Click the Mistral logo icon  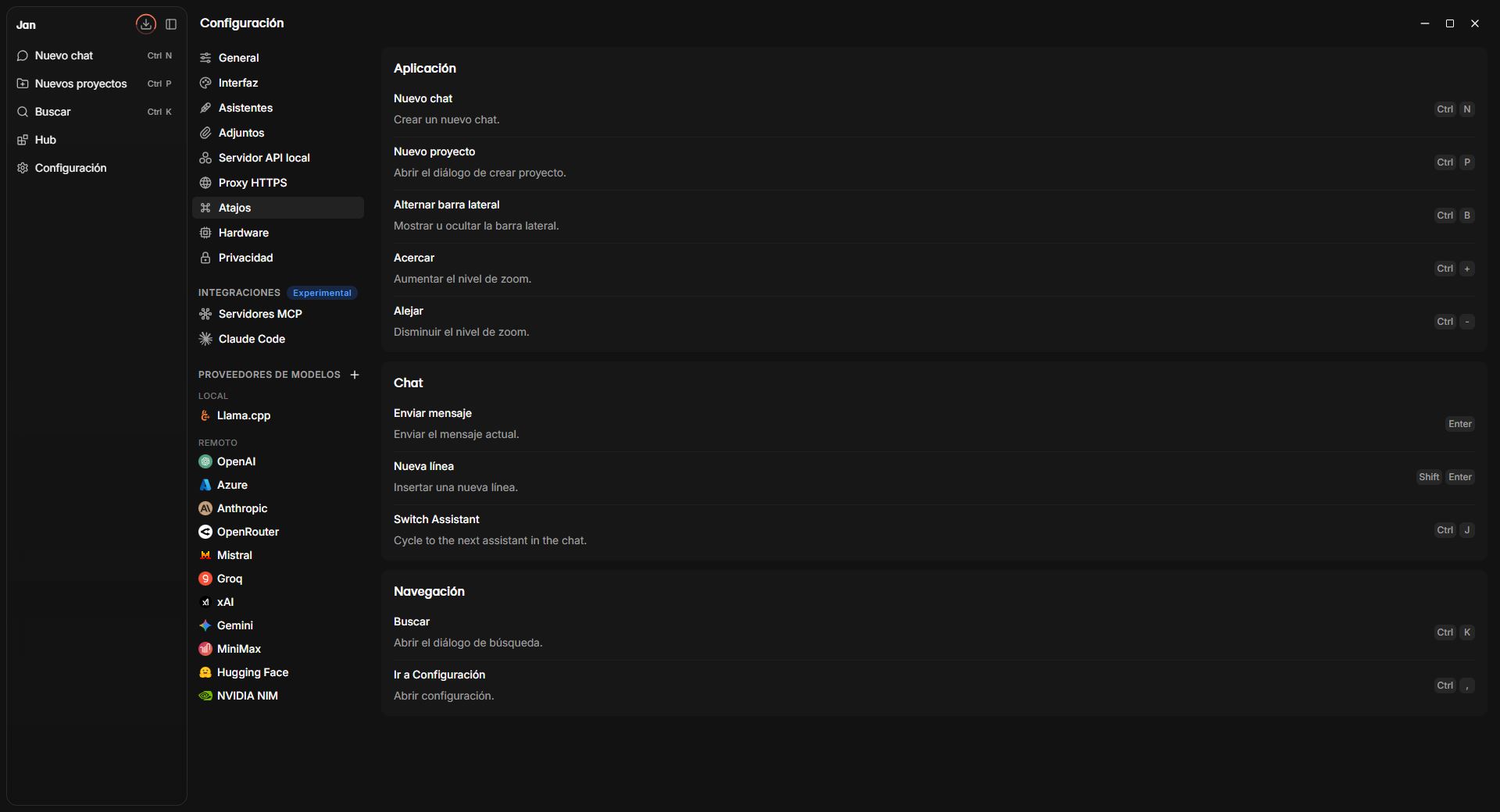(x=205, y=555)
